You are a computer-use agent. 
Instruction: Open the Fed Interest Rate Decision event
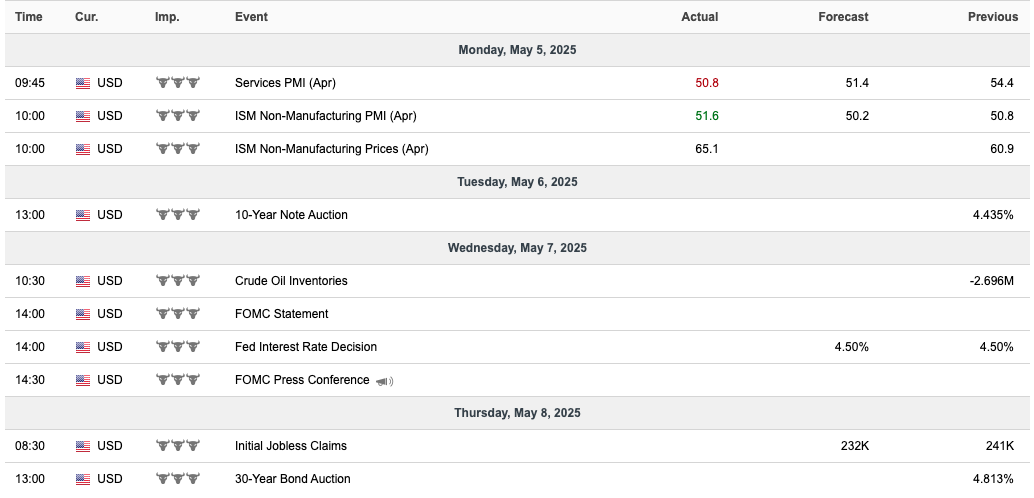(x=306, y=347)
